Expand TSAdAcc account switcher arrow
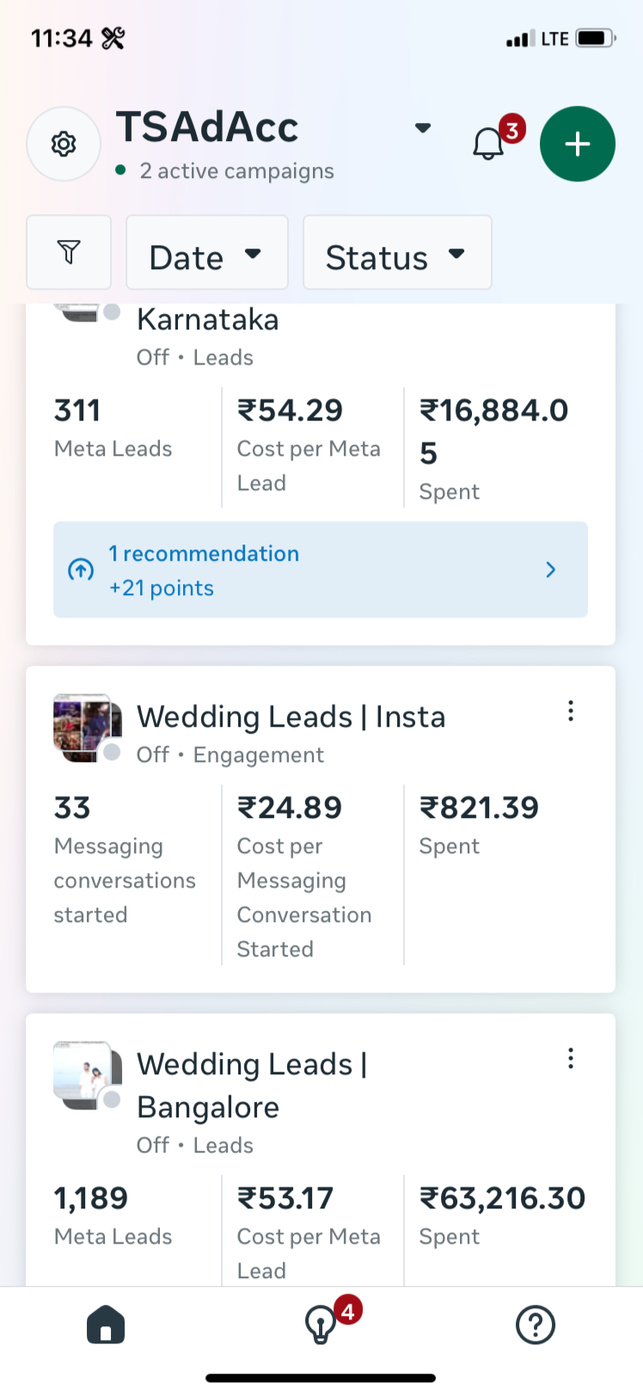This screenshot has height=1396, width=643. pos(423,128)
